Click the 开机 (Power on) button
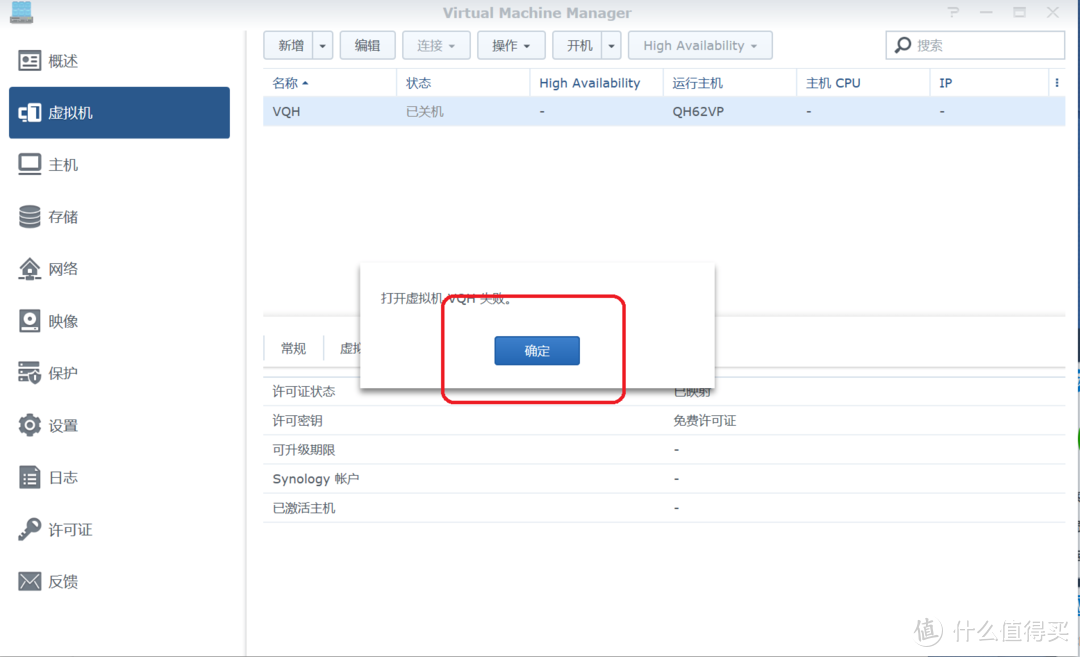Screen dimensions: 1080x657 click(x=579, y=45)
